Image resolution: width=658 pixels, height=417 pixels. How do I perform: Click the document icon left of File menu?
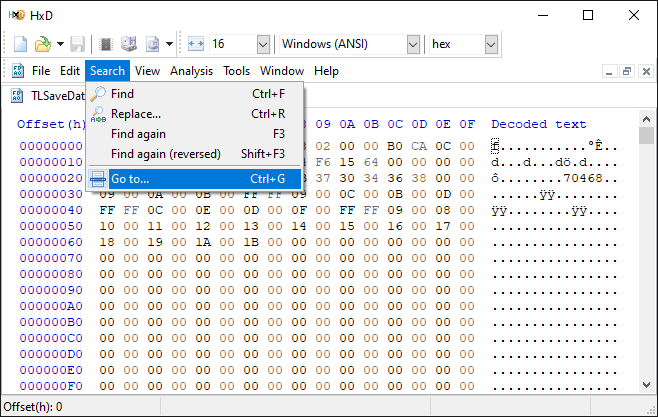tap(18, 71)
